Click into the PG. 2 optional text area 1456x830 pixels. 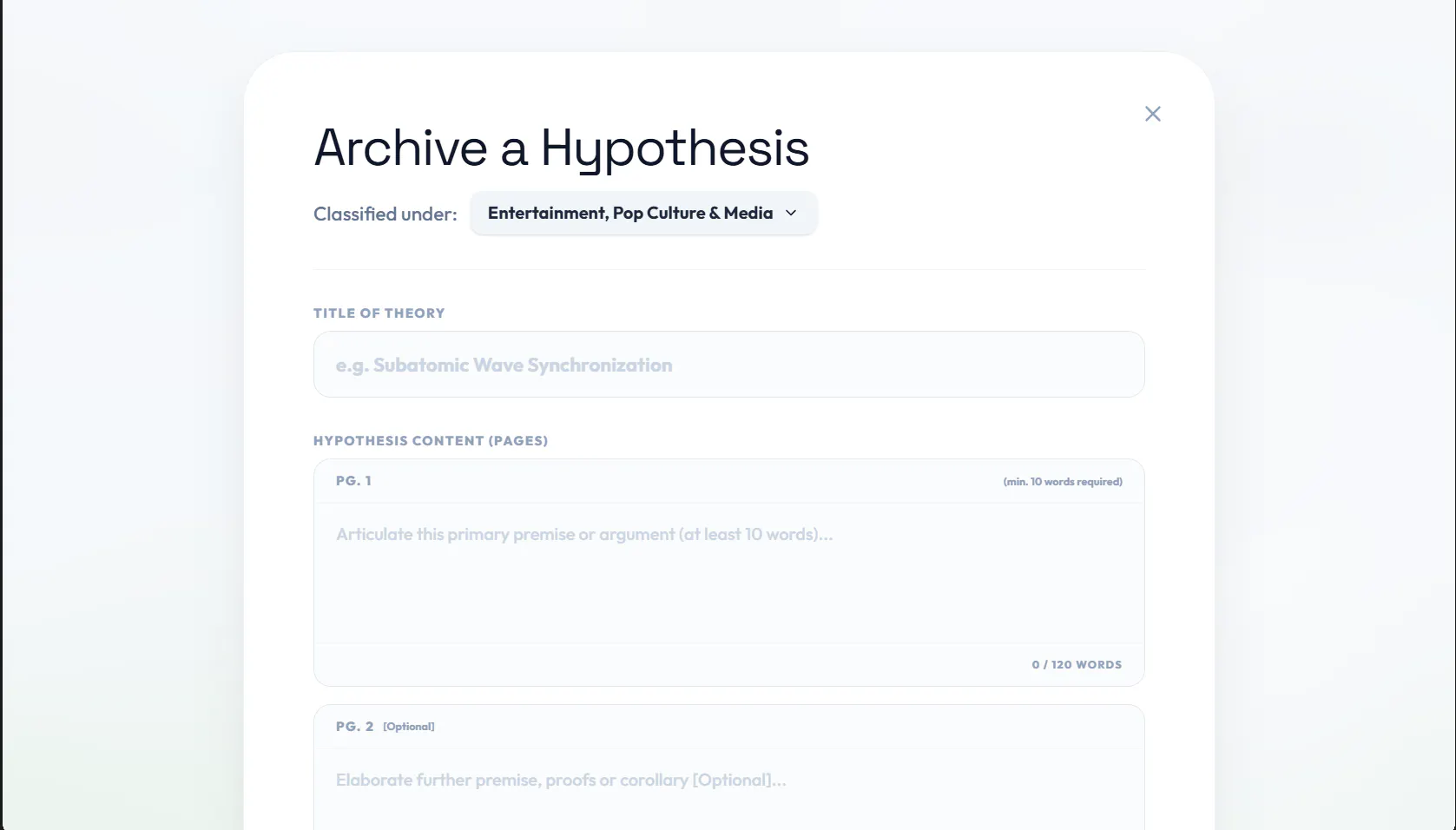(x=728, y=790)
